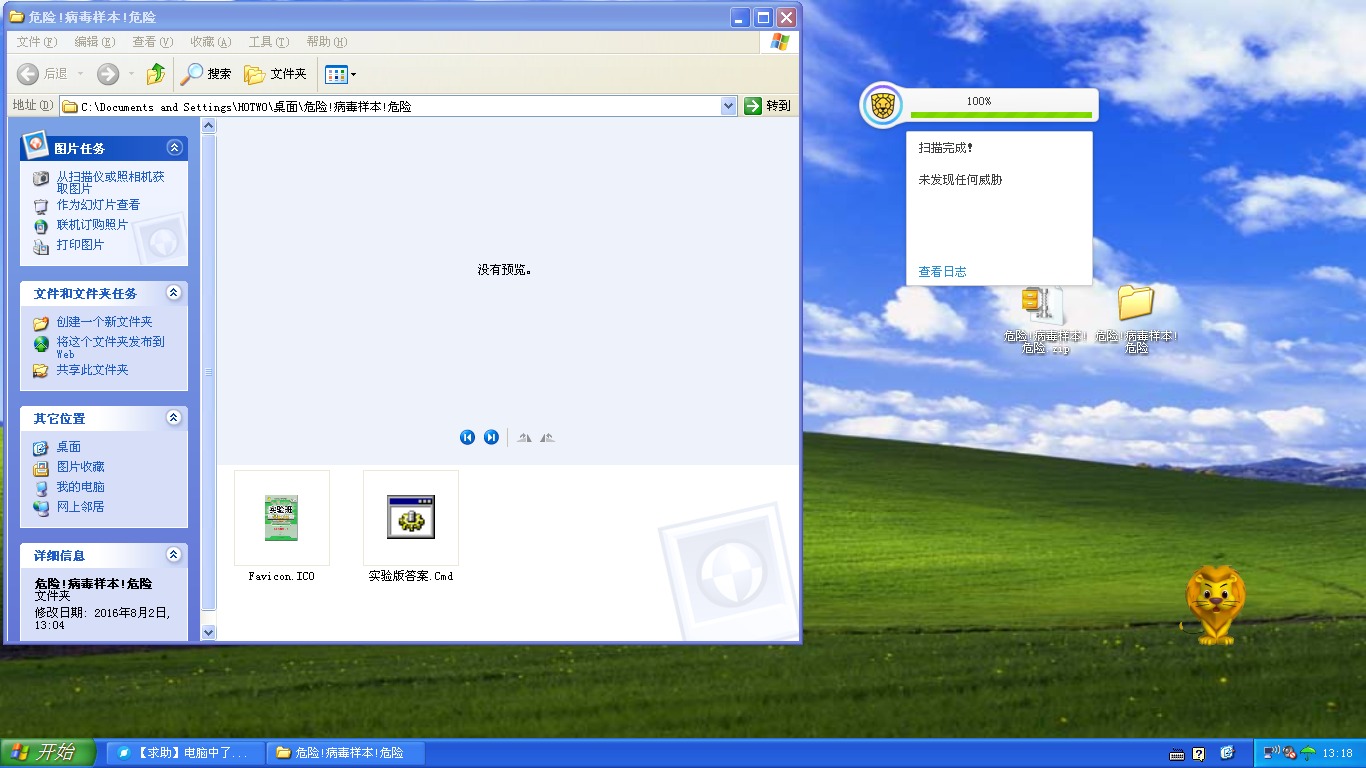Click the 危险!病毒样本!危险 taskbar button

[x=346, y=753]
